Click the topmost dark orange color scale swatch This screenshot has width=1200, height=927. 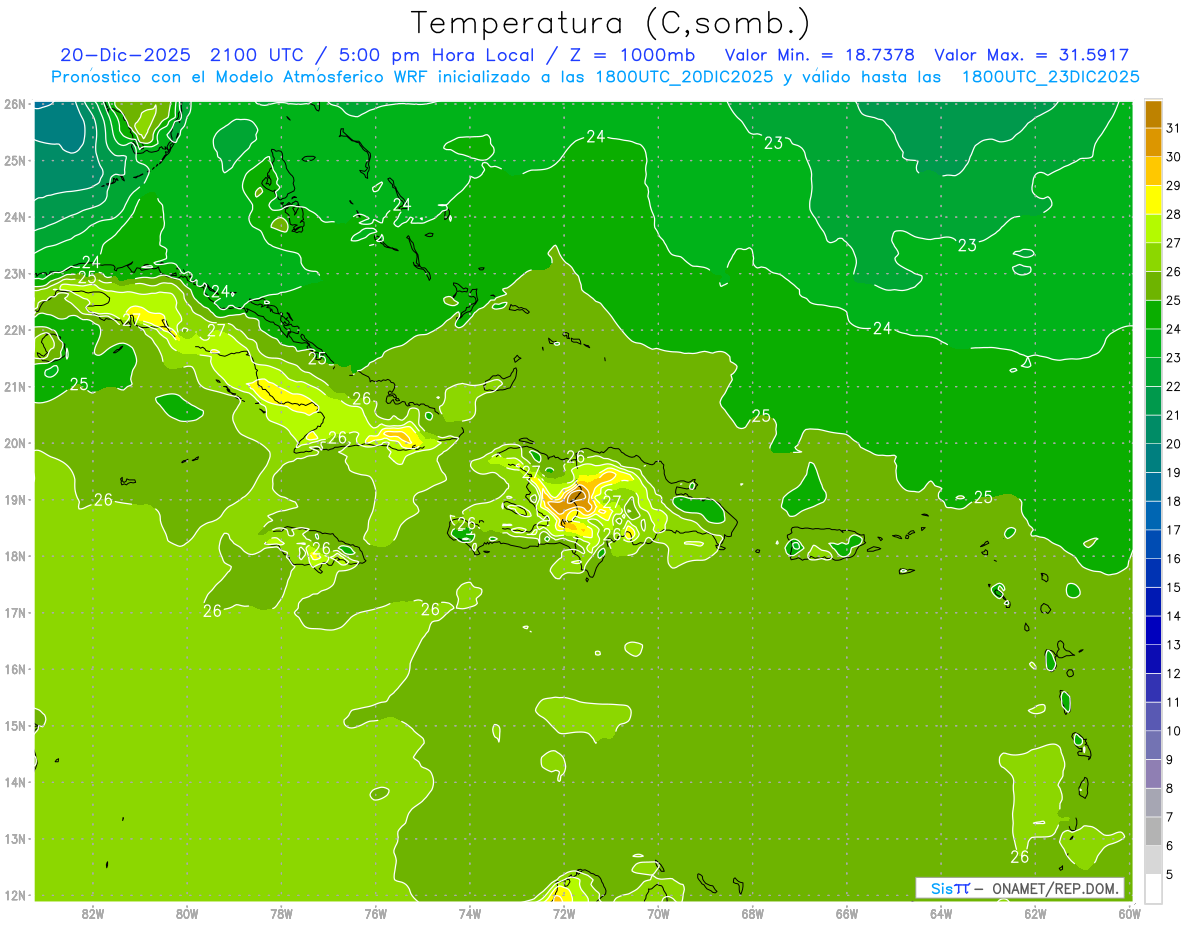[1153, 114]
